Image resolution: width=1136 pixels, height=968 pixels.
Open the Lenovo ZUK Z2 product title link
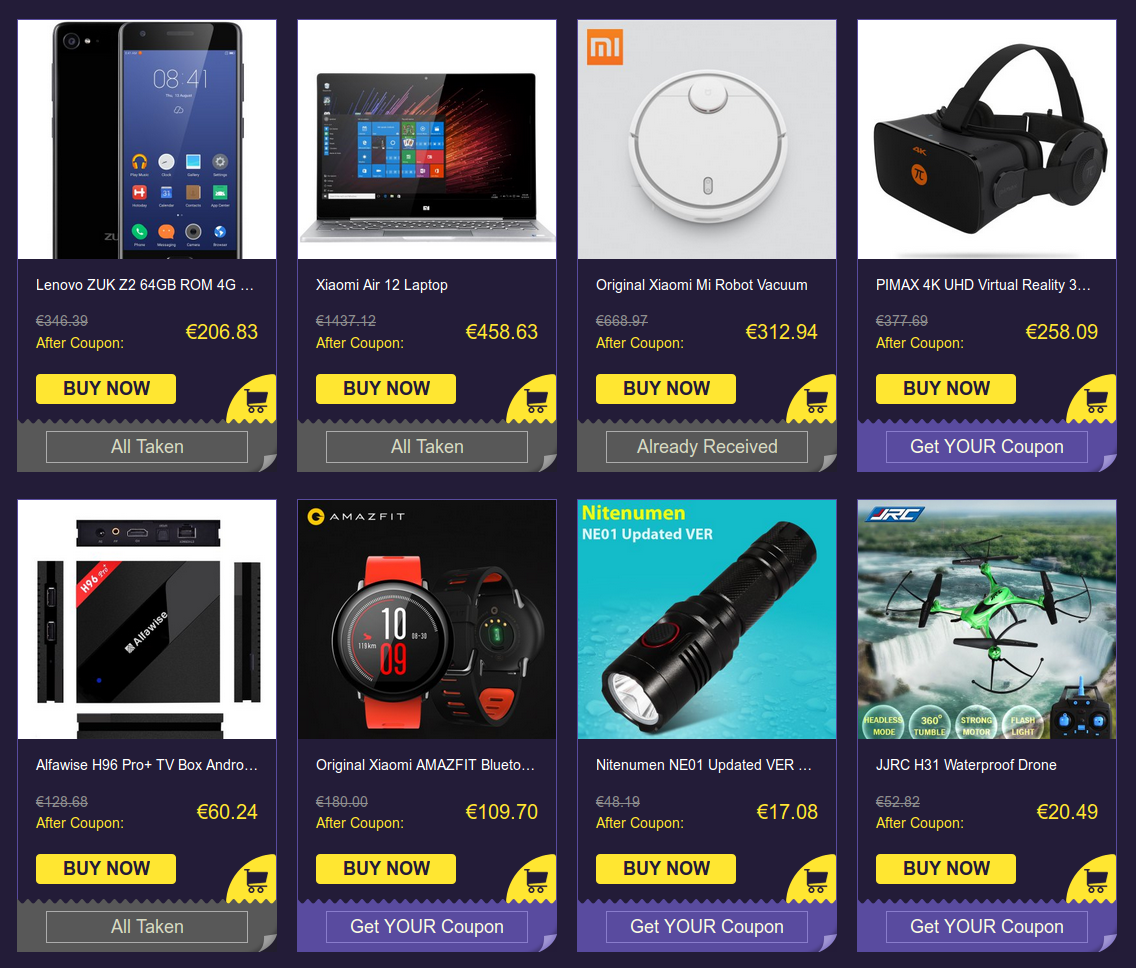pos(145,285)
